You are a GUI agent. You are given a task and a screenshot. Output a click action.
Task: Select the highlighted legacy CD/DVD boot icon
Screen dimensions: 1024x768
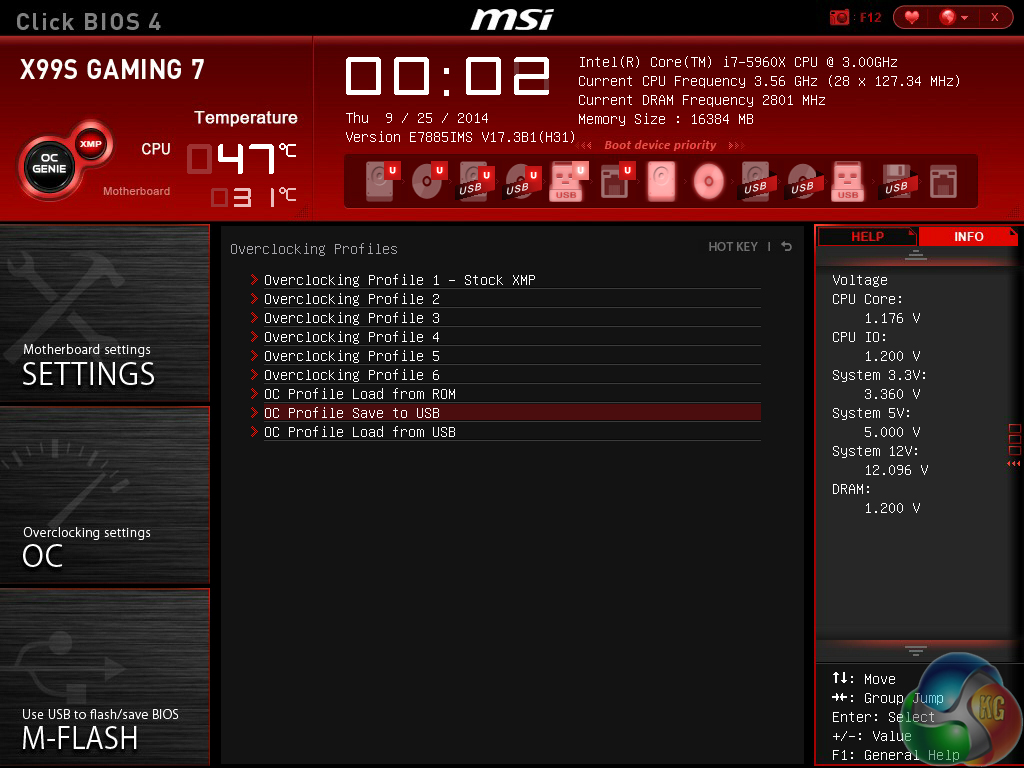709,181
